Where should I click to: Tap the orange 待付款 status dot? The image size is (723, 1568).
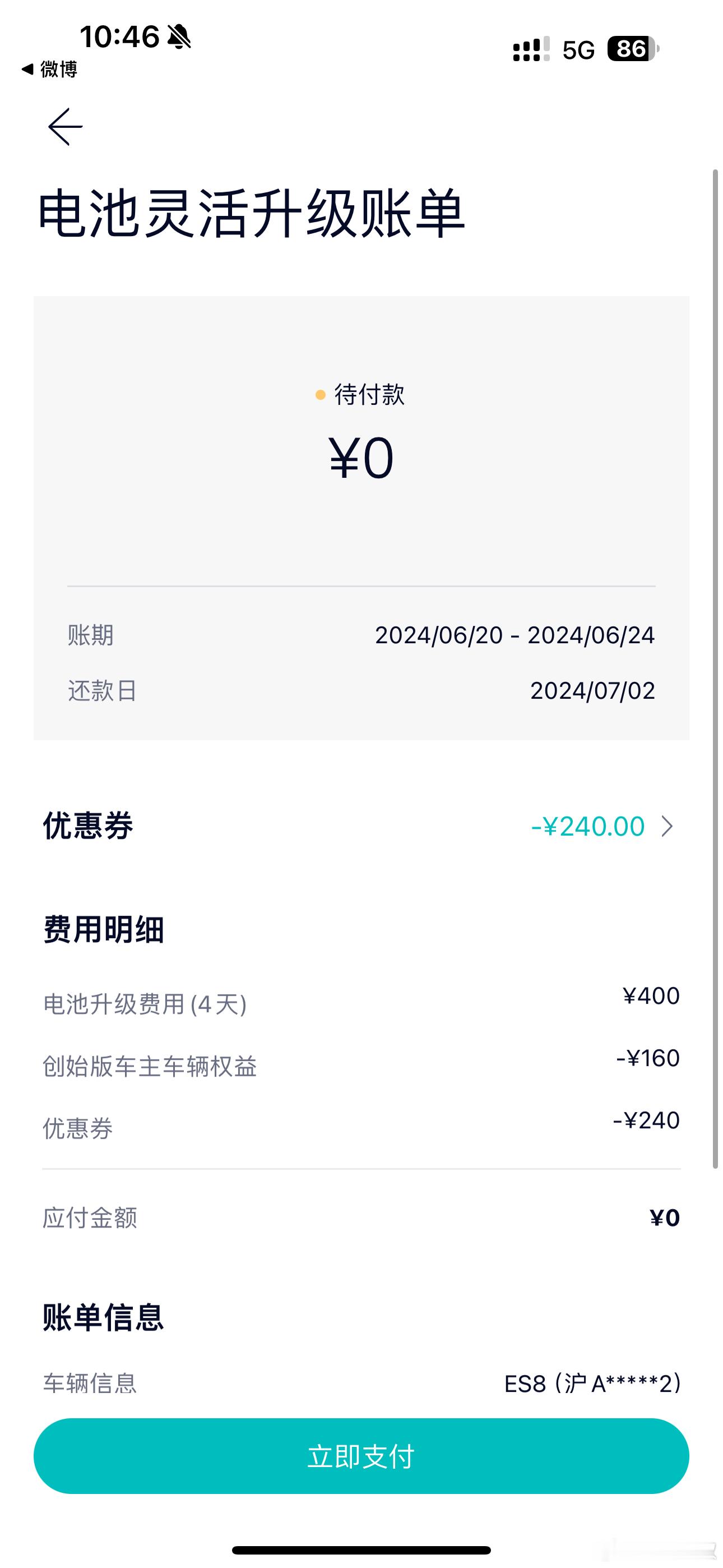tap(320, 395)
